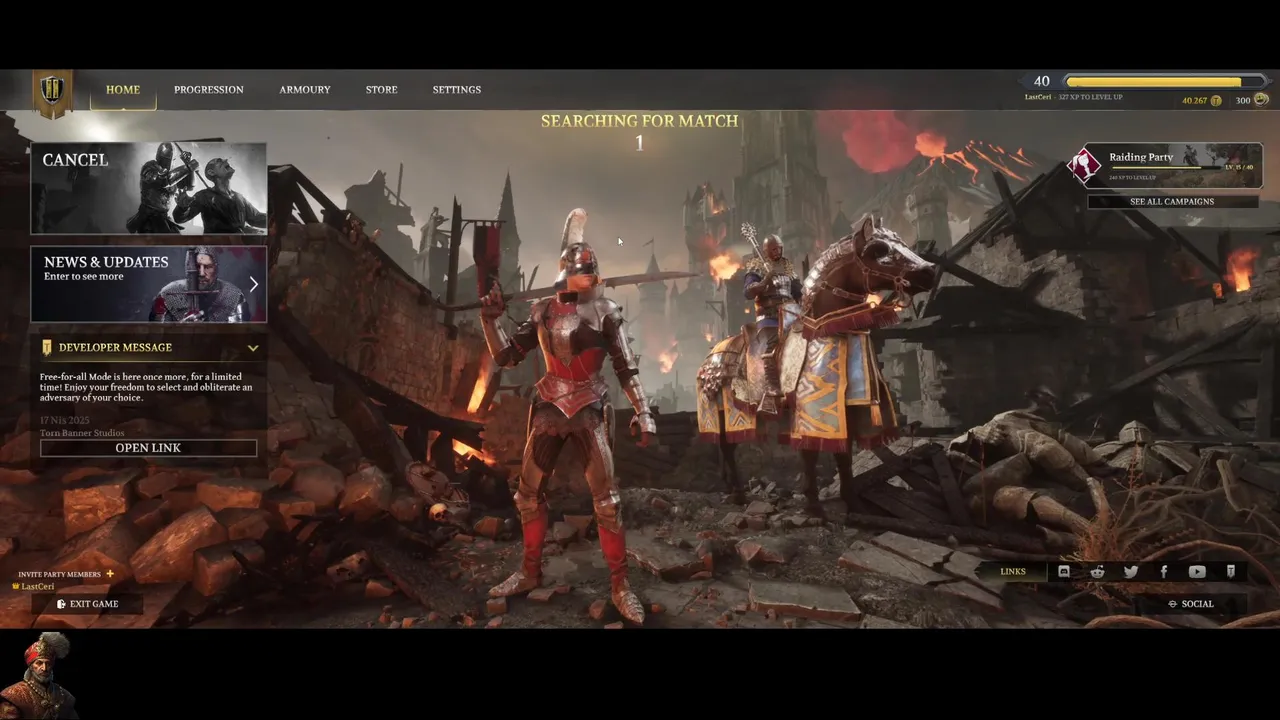Click the level 40 badge
The width and height of the screenshot is (1280, 720).
pyautogui.click(x=1042, y=81)
